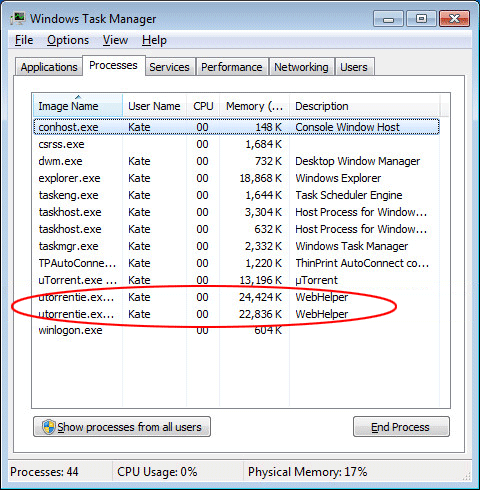The width and height of the screenshot is (480, 490).
Task: Minimize the Task Manager window
Action: click(x=388, y=19)
